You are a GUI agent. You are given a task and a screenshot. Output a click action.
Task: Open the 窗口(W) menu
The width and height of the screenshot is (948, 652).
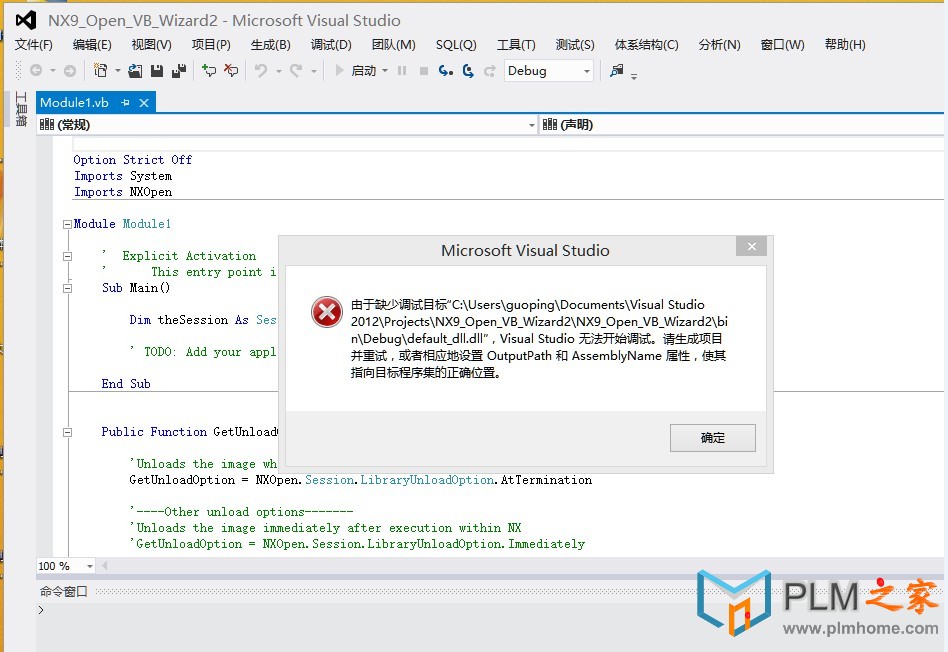click(x=782, y=45)
